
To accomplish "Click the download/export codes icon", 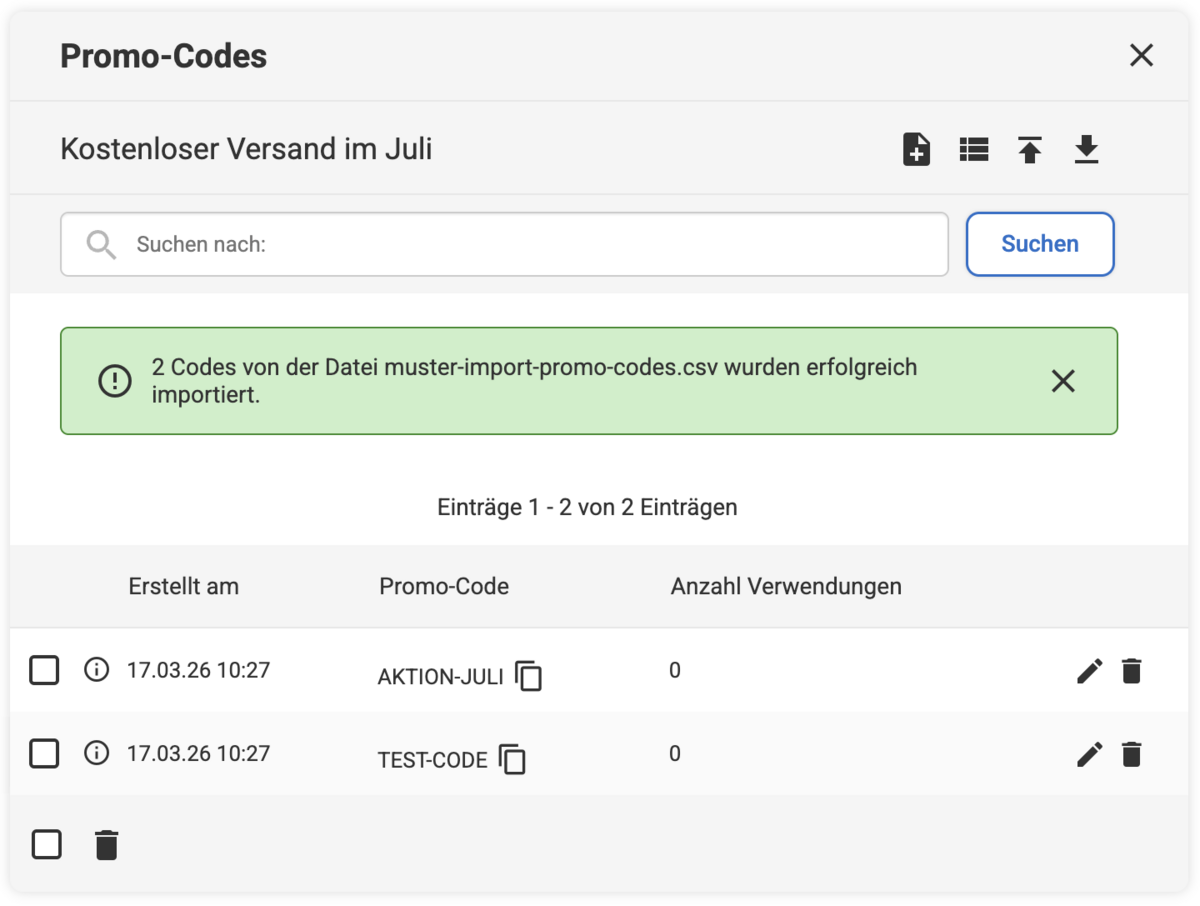I will click(1086, 150).
